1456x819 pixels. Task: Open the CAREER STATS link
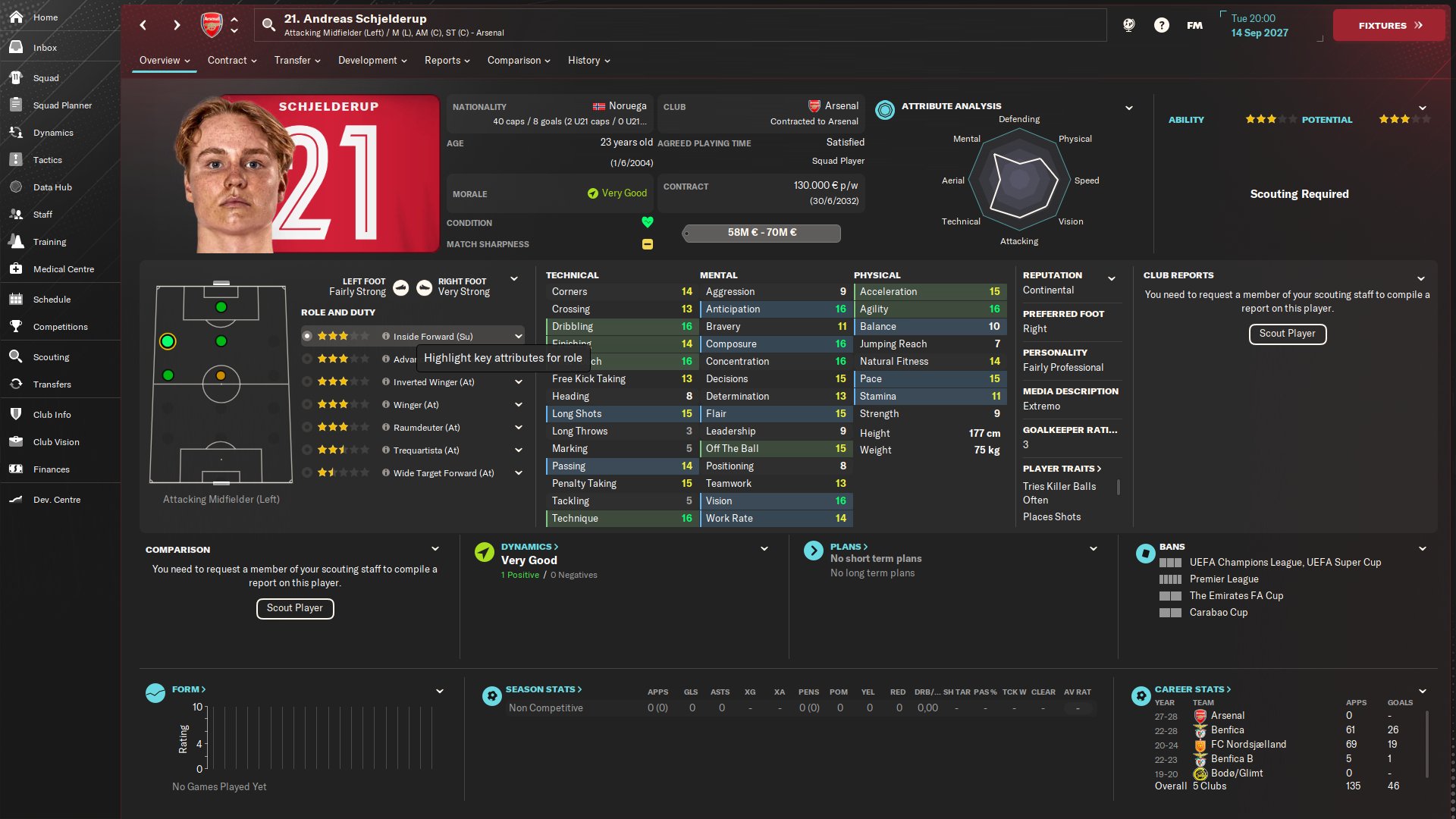point(1193,689)
